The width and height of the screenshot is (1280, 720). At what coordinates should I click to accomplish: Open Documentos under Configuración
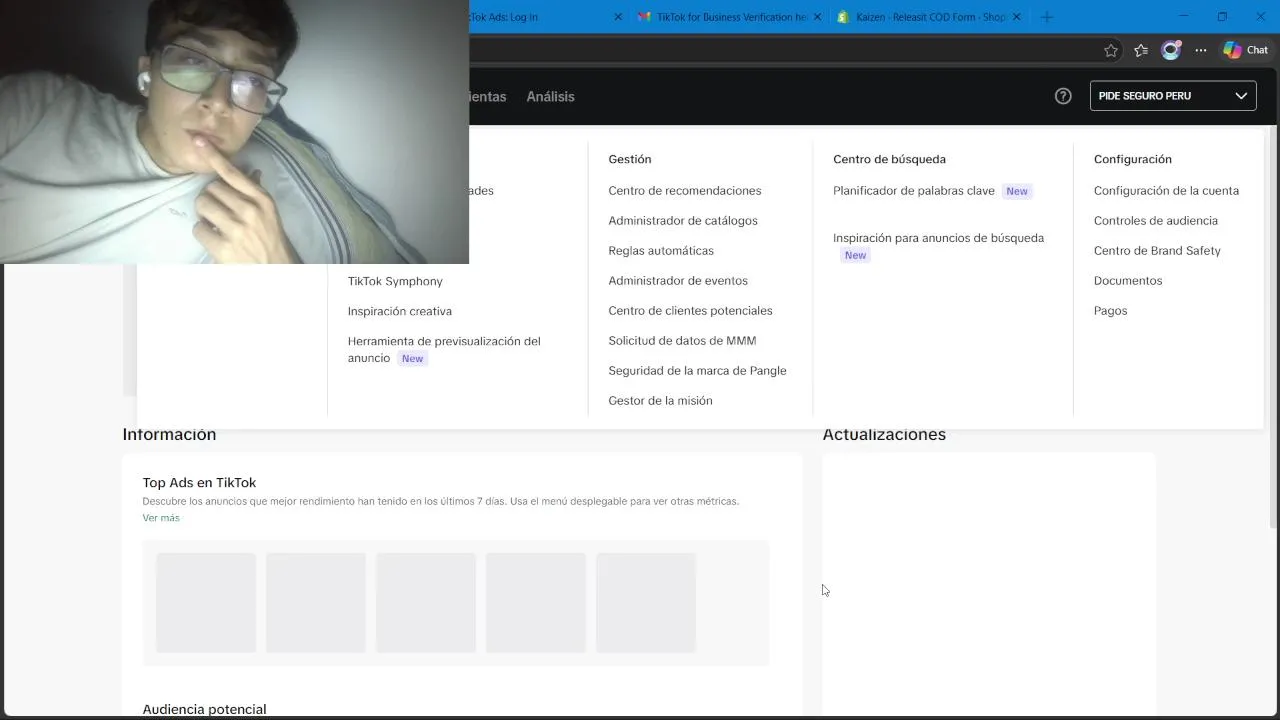(1128, 280)
